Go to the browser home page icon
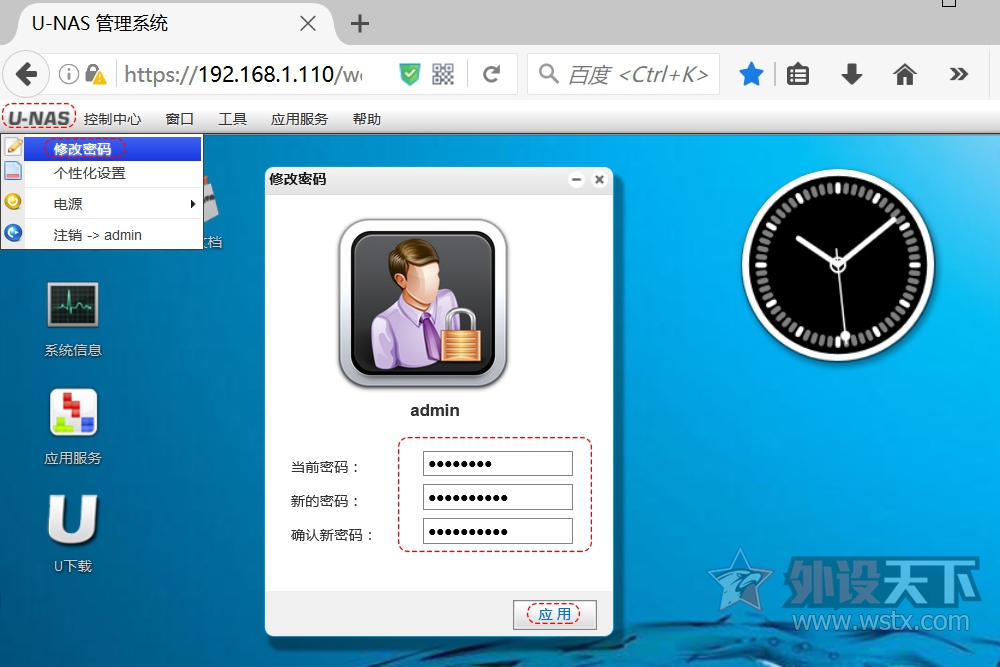 (904, 75)
